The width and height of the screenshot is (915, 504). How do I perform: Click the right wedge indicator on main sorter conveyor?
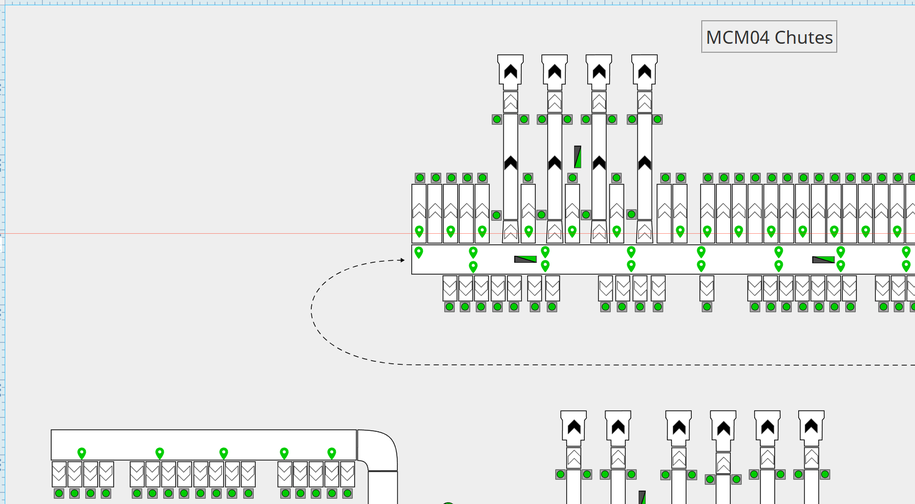[823, 260]
